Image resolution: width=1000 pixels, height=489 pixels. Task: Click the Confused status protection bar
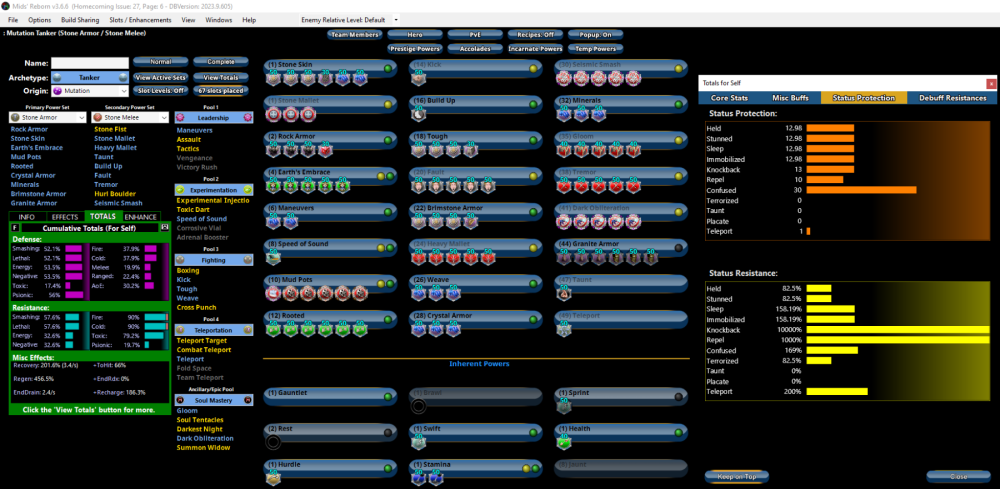coord(847,190)
